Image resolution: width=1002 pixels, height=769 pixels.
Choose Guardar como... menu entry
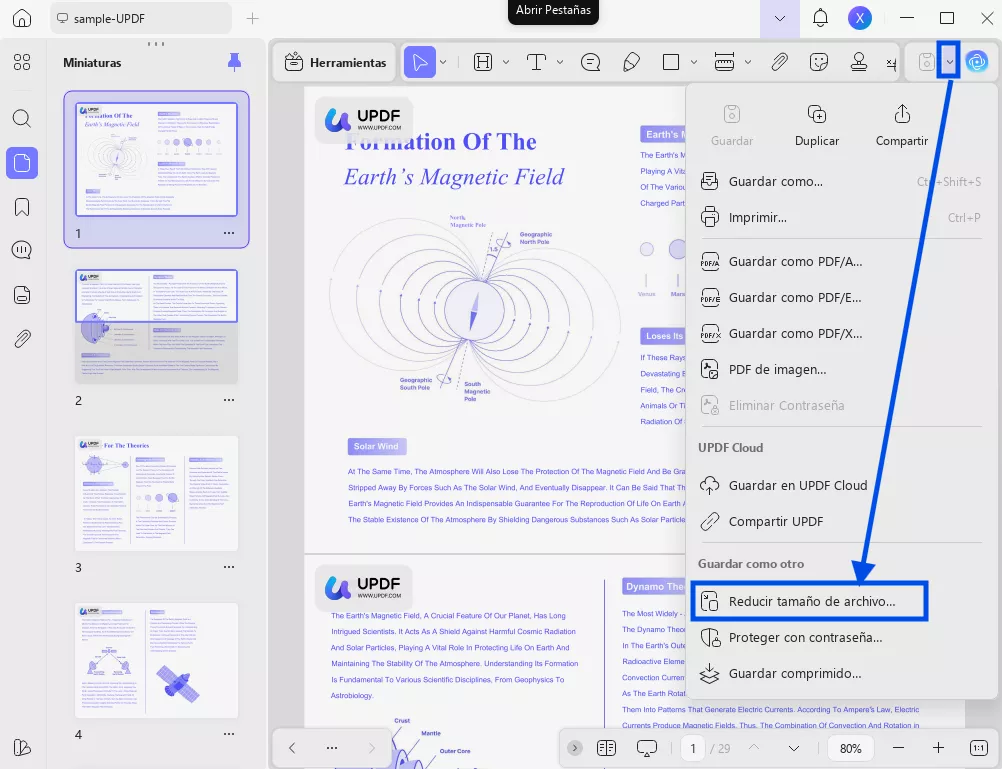point(840,182)
